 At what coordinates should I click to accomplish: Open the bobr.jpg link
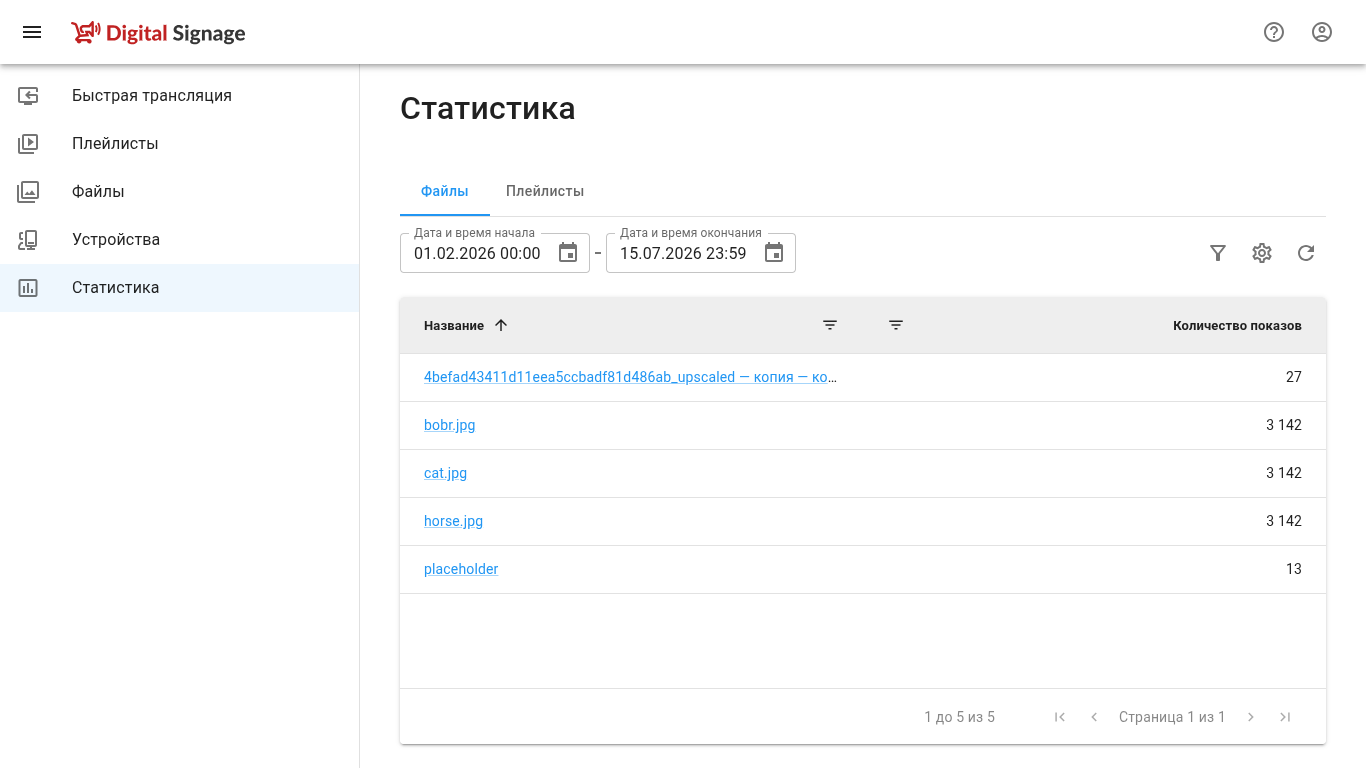[450, 425]
